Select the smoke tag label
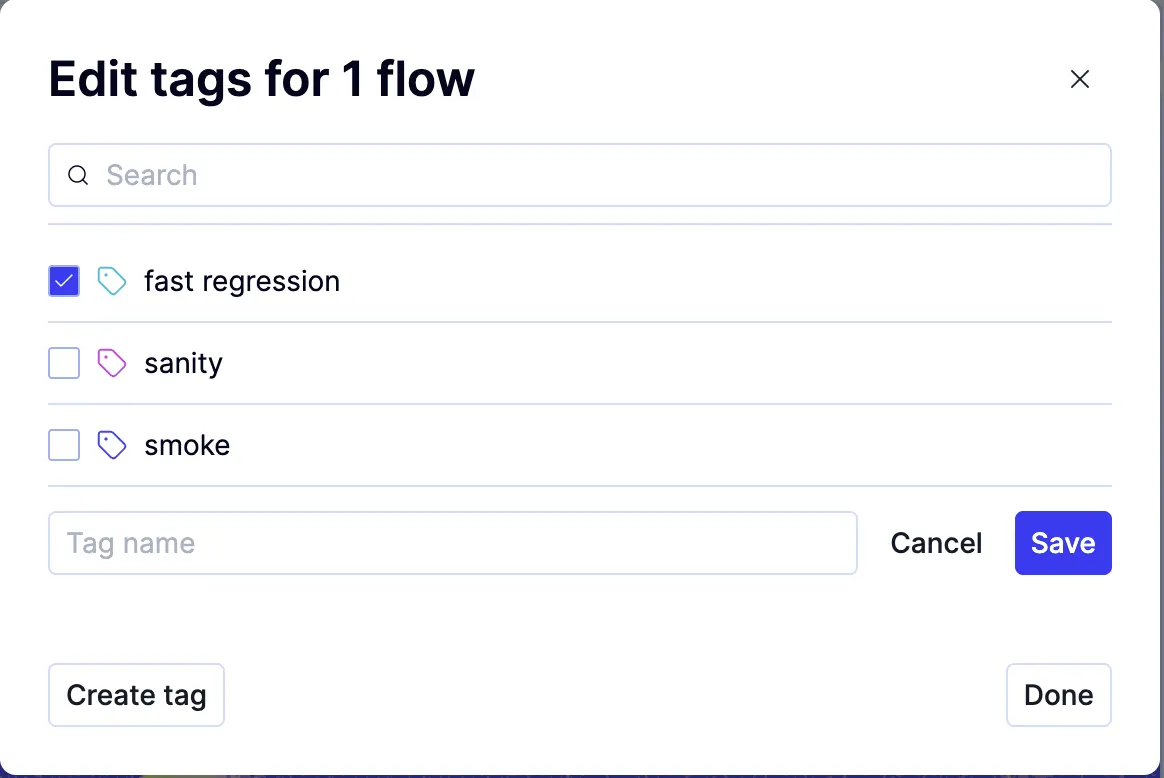This screenshot has height=778, width=1164. [x=187, y=445]
